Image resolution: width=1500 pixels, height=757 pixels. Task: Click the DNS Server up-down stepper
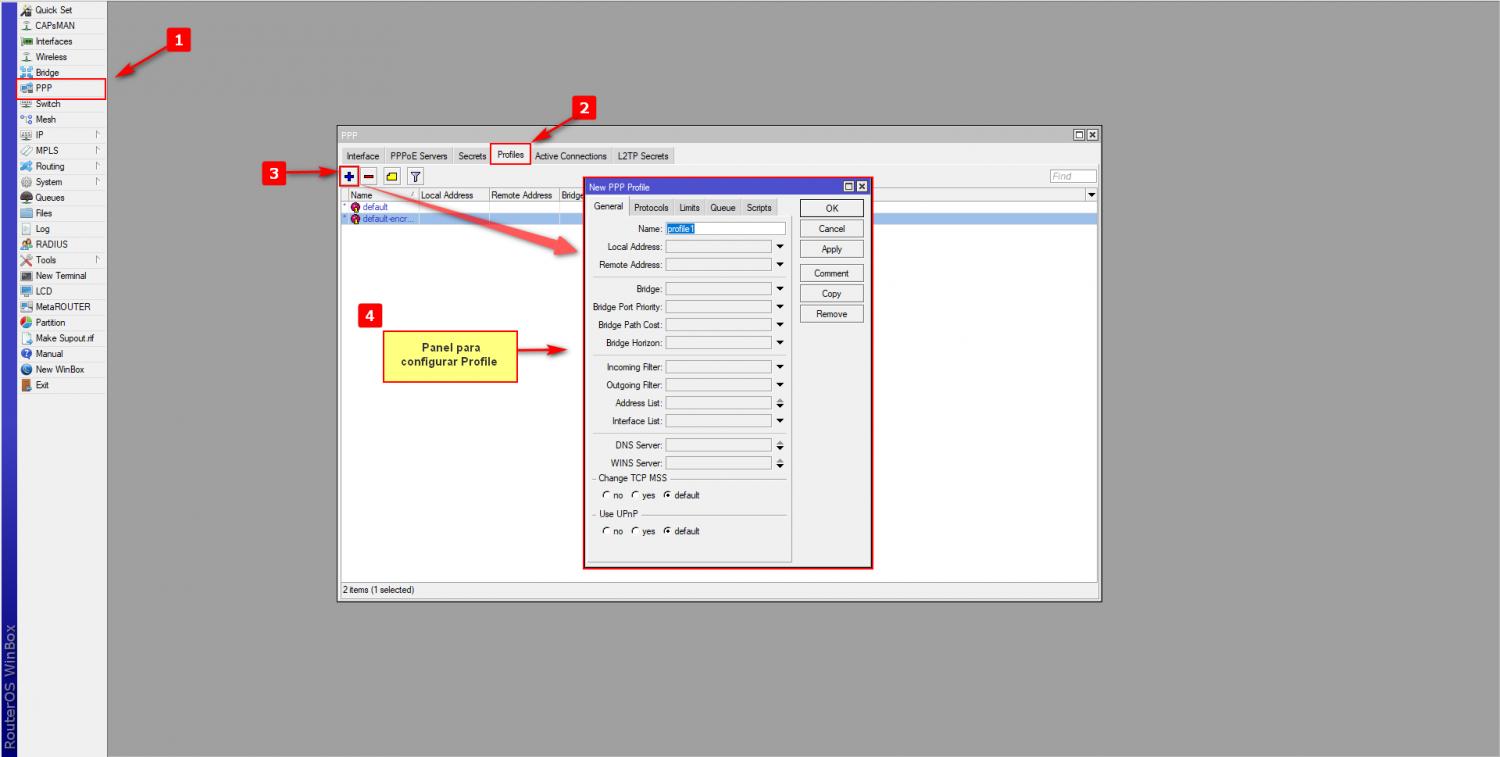click(779, 445)
